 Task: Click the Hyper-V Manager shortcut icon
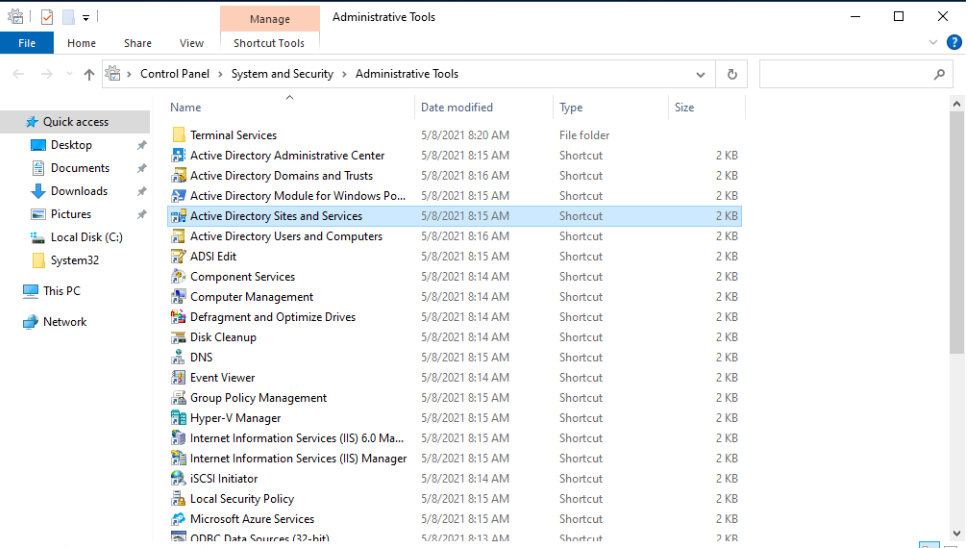tap(179, 418)
